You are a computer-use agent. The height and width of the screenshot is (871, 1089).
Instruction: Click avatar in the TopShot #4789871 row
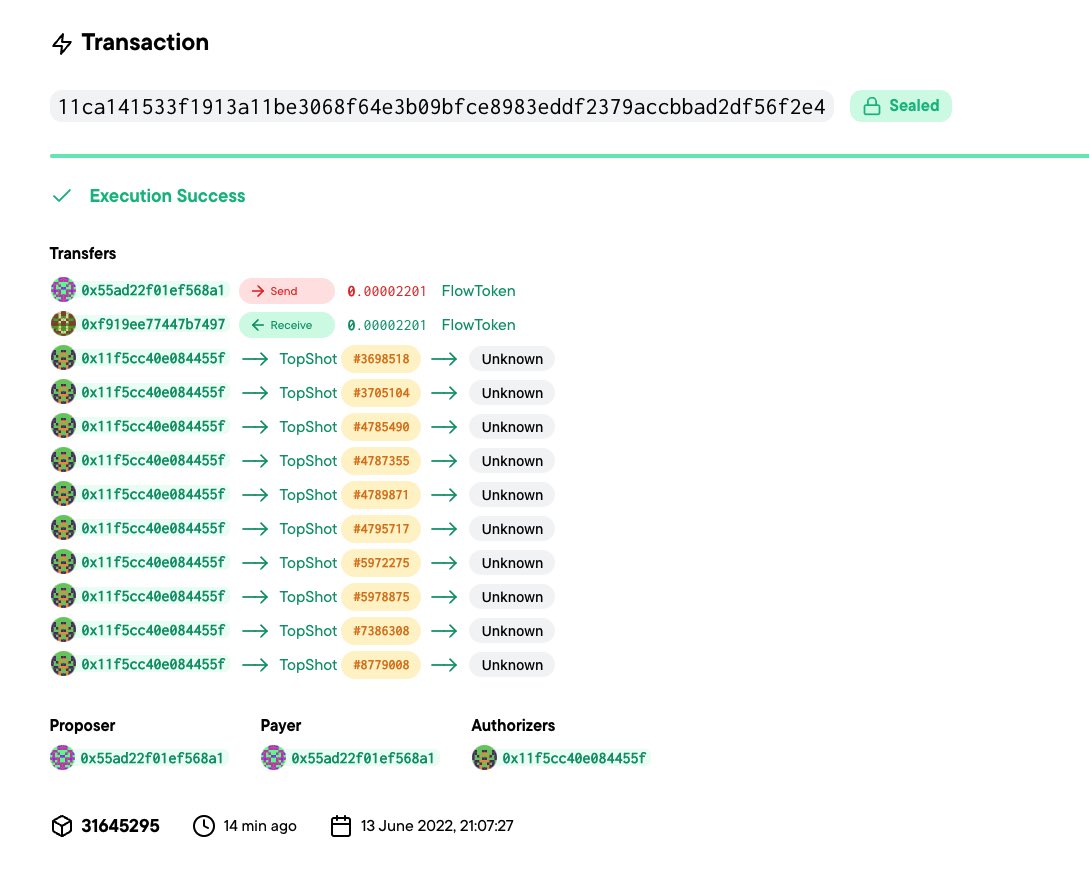(x=63, y=494)
